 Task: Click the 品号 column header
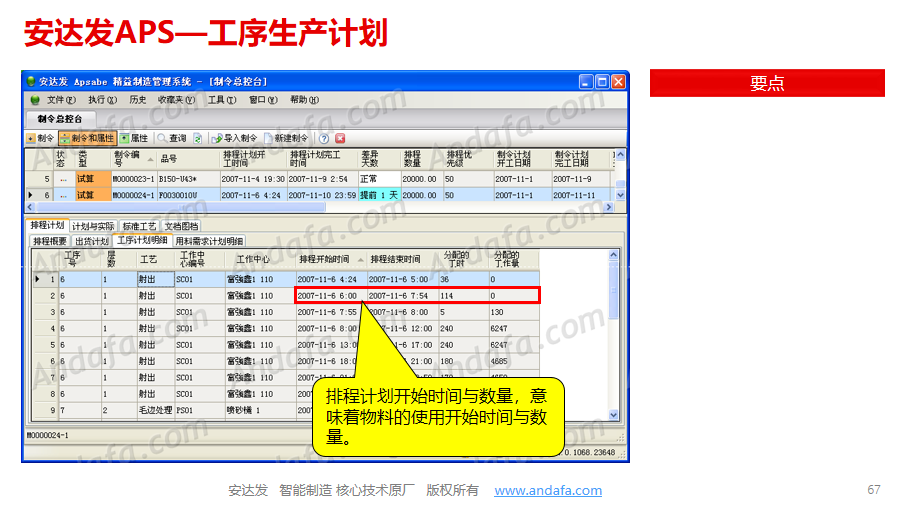pos(189,158)
